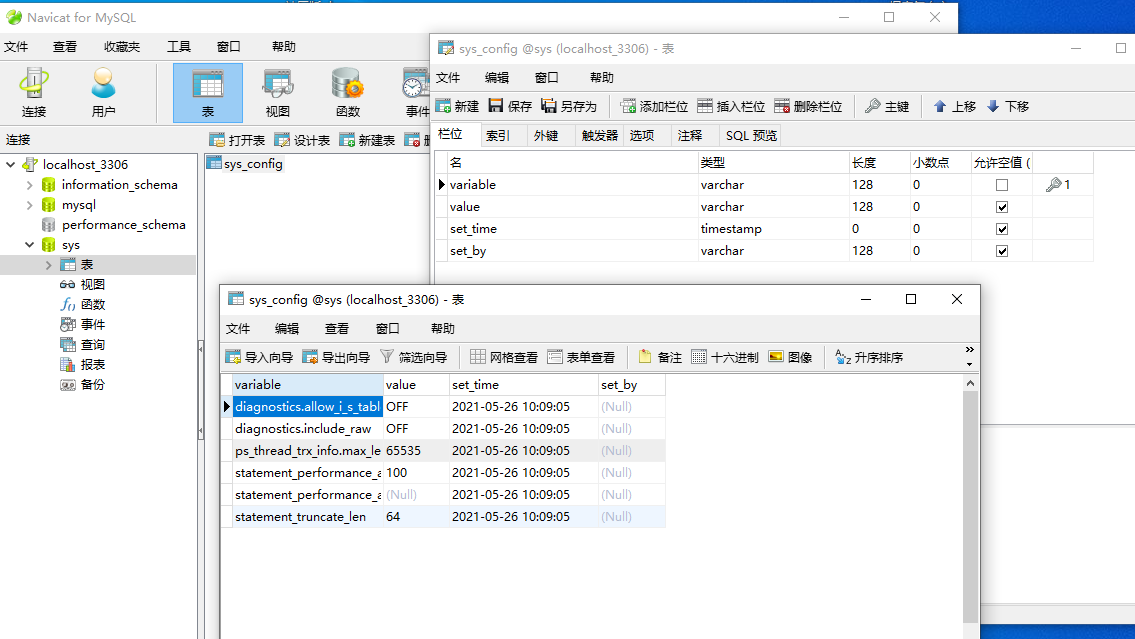
Task: Open the 用户 (User) toolbar icon
Action: (x=103, y=92)
